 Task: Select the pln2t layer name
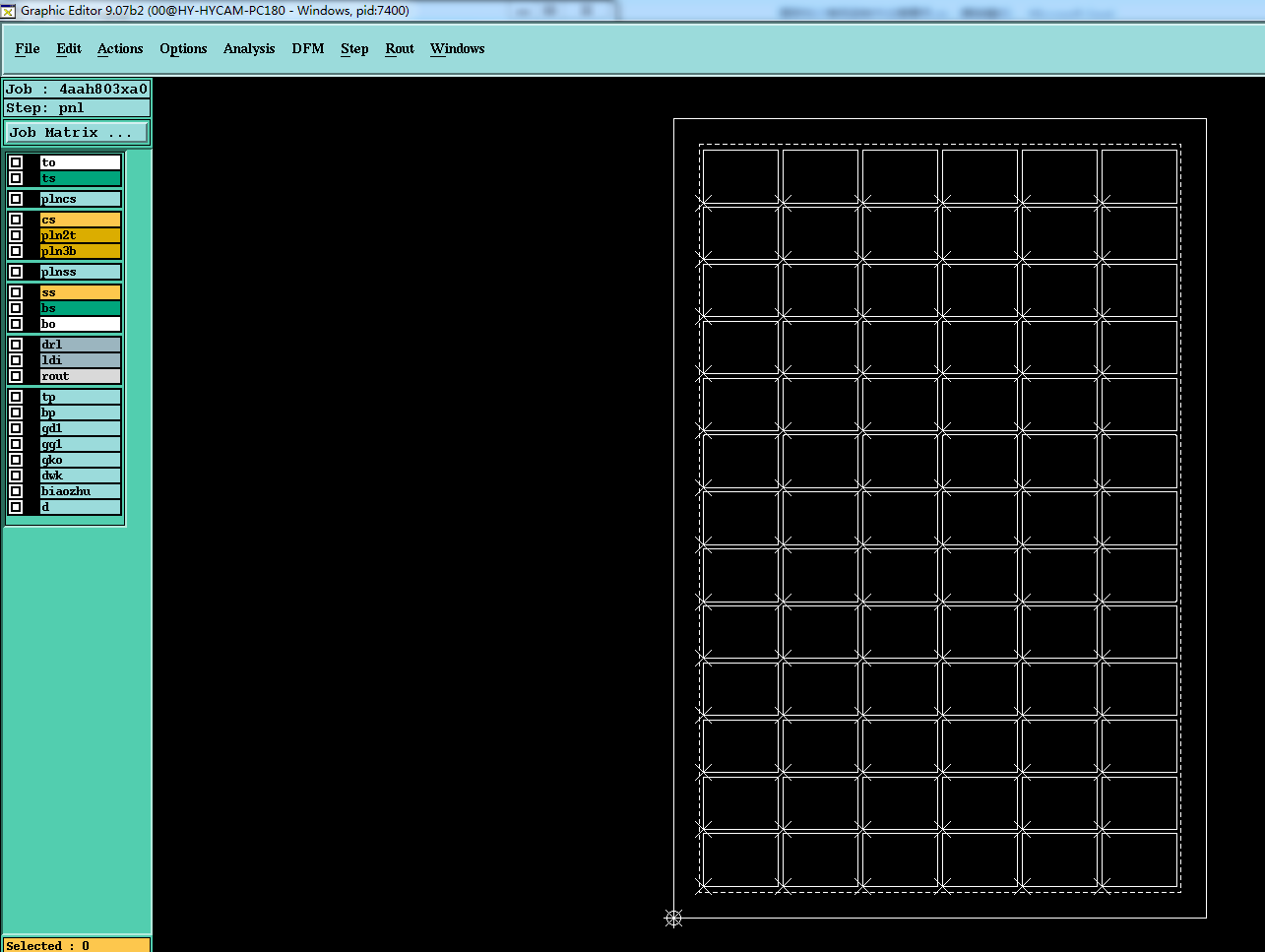pyautogui.click(x=81, y=235)
